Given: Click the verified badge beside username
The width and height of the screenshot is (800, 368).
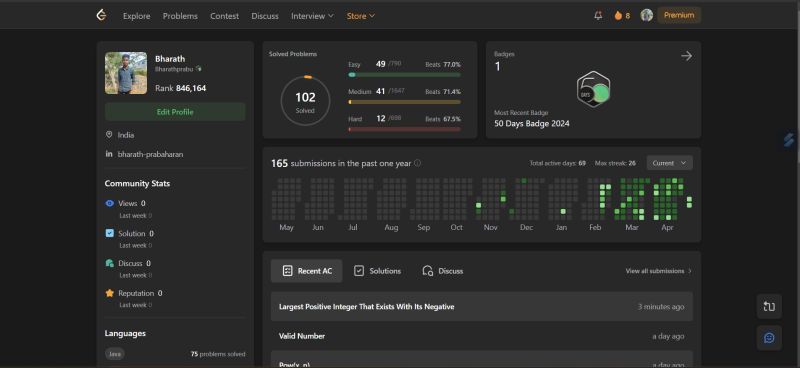Looking at the screenshot, I should coord(198,69).
